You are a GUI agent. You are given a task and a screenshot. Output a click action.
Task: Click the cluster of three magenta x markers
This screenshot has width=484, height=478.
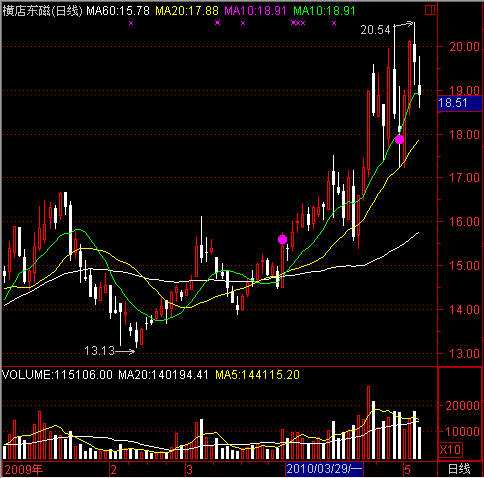[298, 23]
